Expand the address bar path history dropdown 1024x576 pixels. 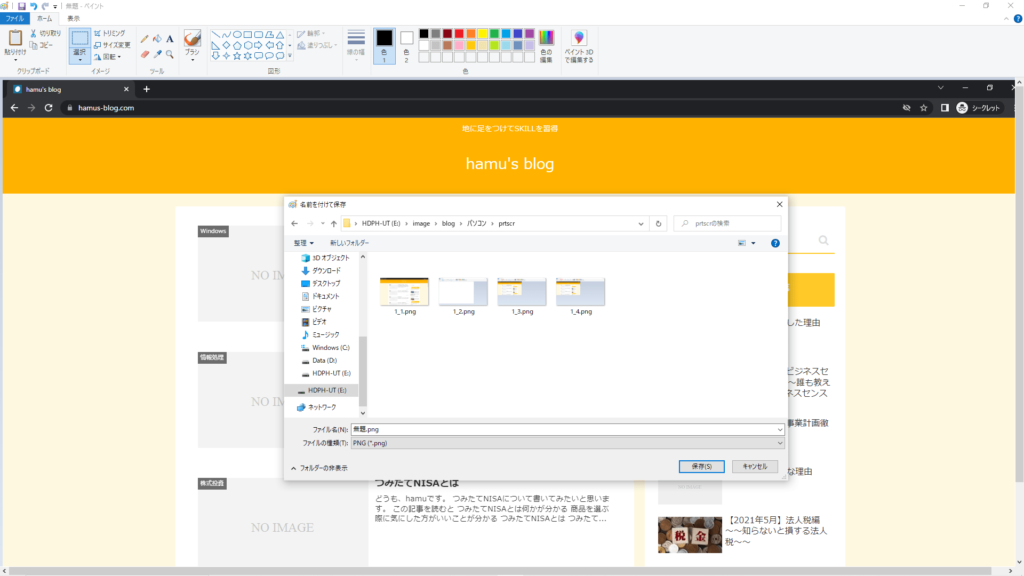click(x=641, y=223)
